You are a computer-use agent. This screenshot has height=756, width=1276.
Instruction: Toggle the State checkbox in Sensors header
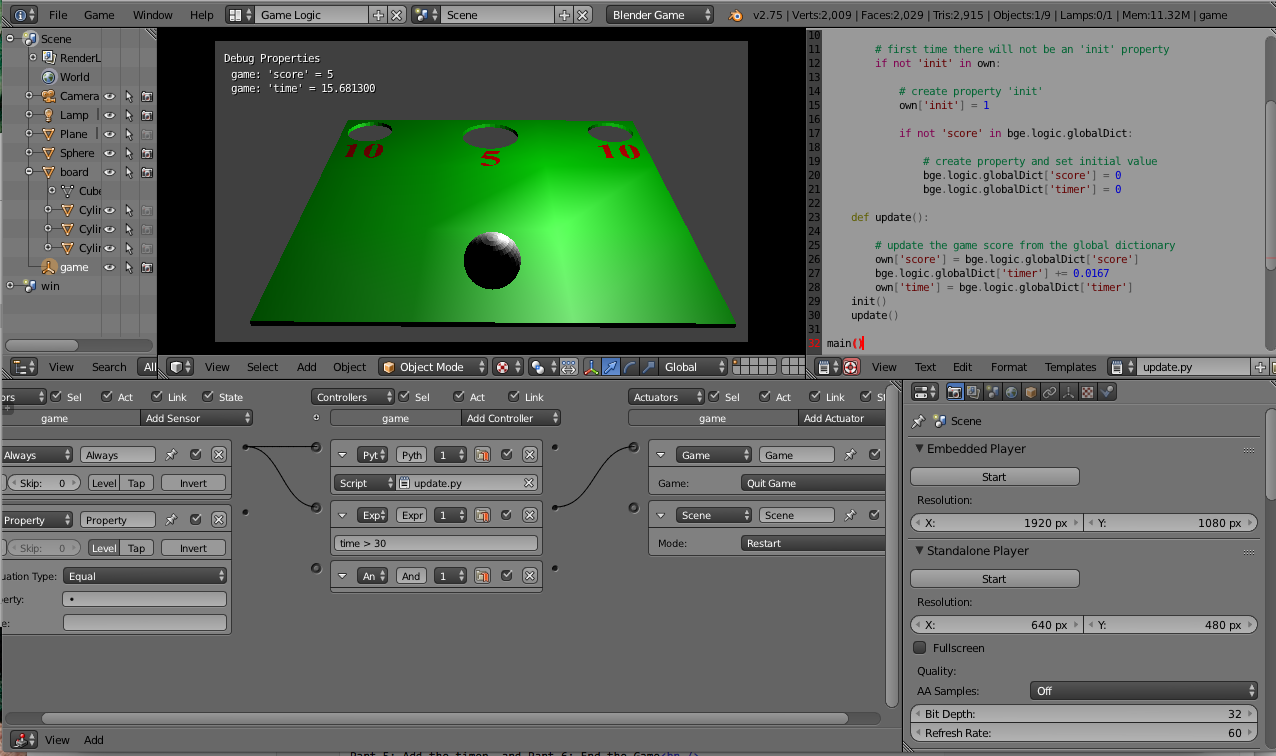click(208, 397)
